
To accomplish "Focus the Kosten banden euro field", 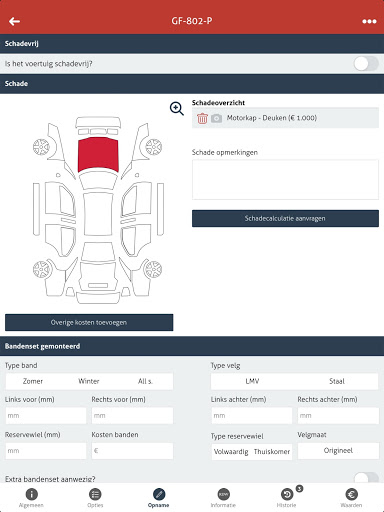I will pos(132,451).
